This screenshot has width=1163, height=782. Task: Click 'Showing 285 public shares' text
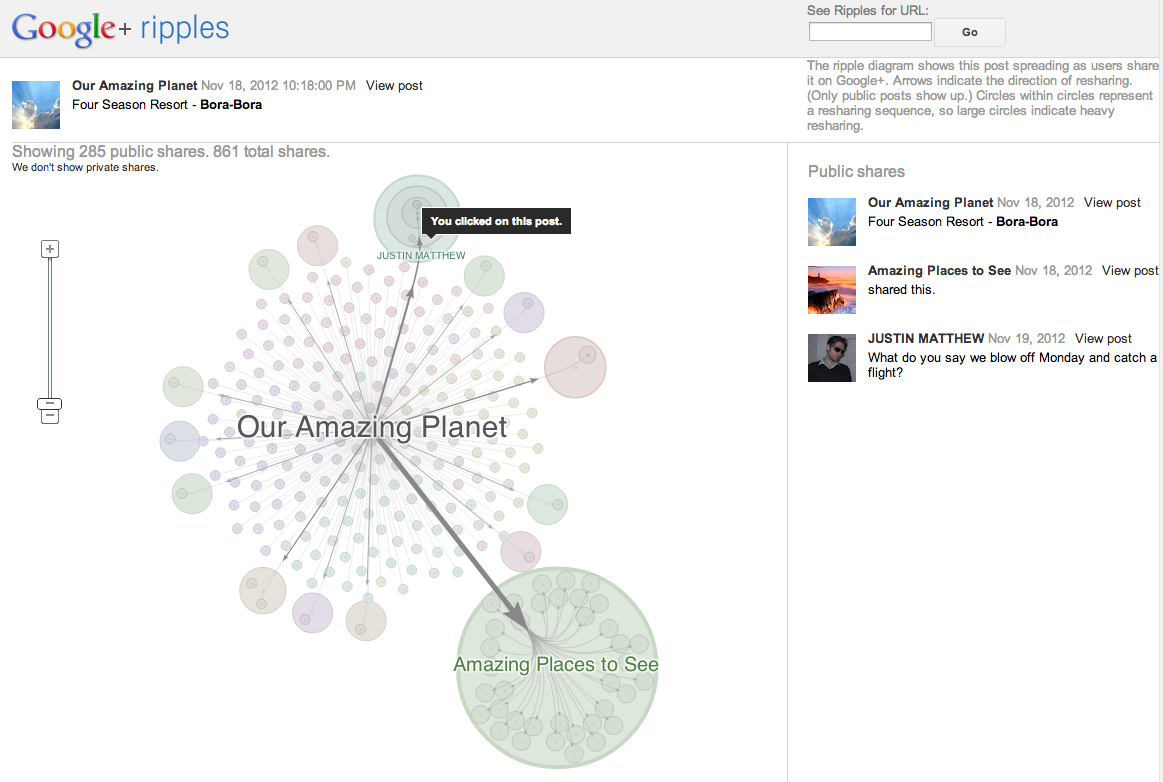pos(171,151)
